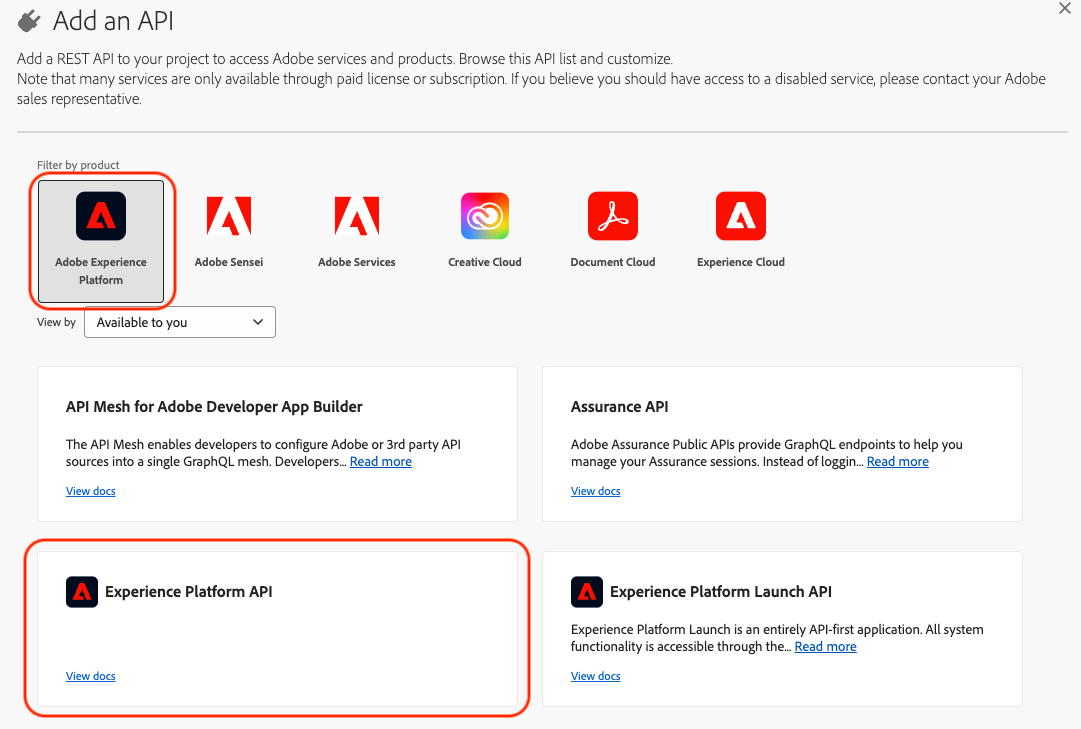The height and width of the screenshot is (729, 1081).
Task: Click the 'Creative Cloud' label
Action: (485, 262)
